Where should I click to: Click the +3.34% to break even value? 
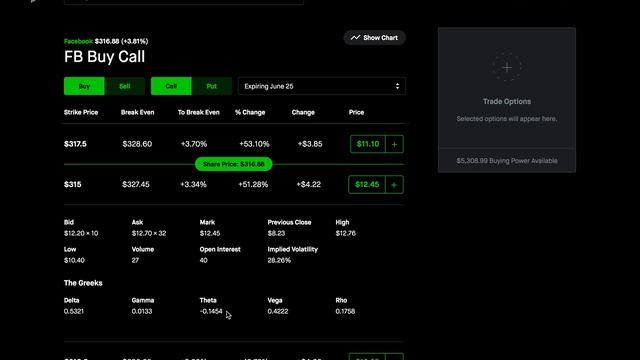pos(193,184)
